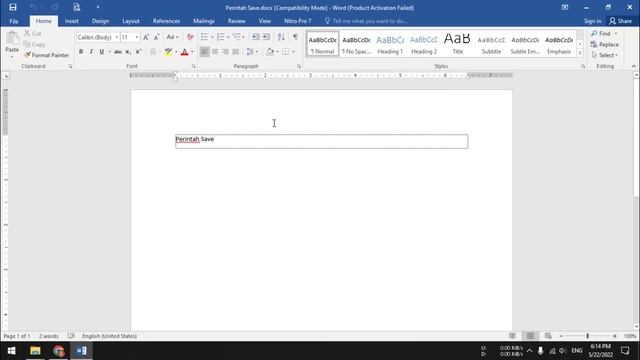Apply the text highlight color
Image resolution: width=640 pixels, height=360 pixels.
(x=168, y=52)
